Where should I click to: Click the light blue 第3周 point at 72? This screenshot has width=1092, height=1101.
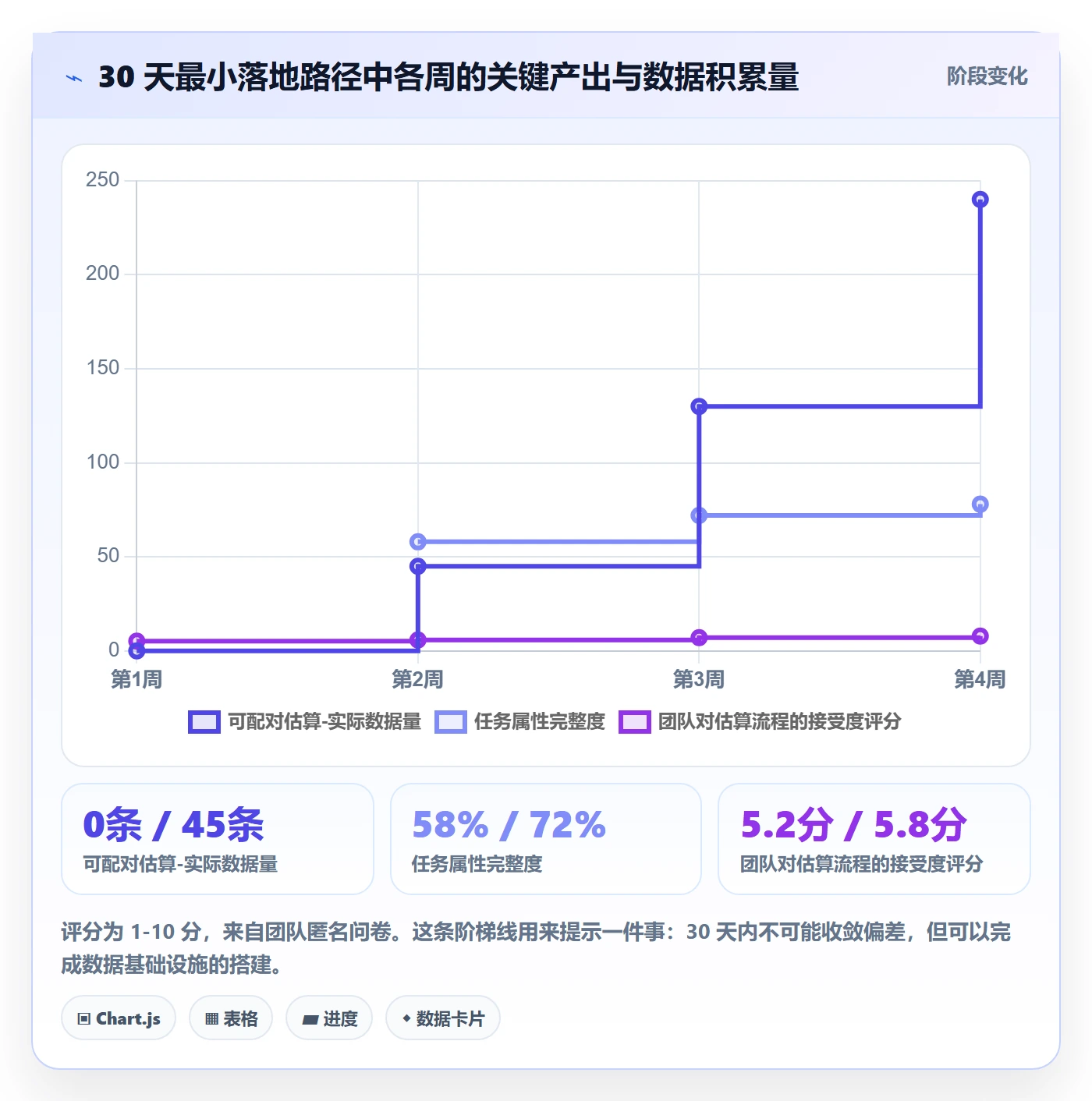pos(699,515)
